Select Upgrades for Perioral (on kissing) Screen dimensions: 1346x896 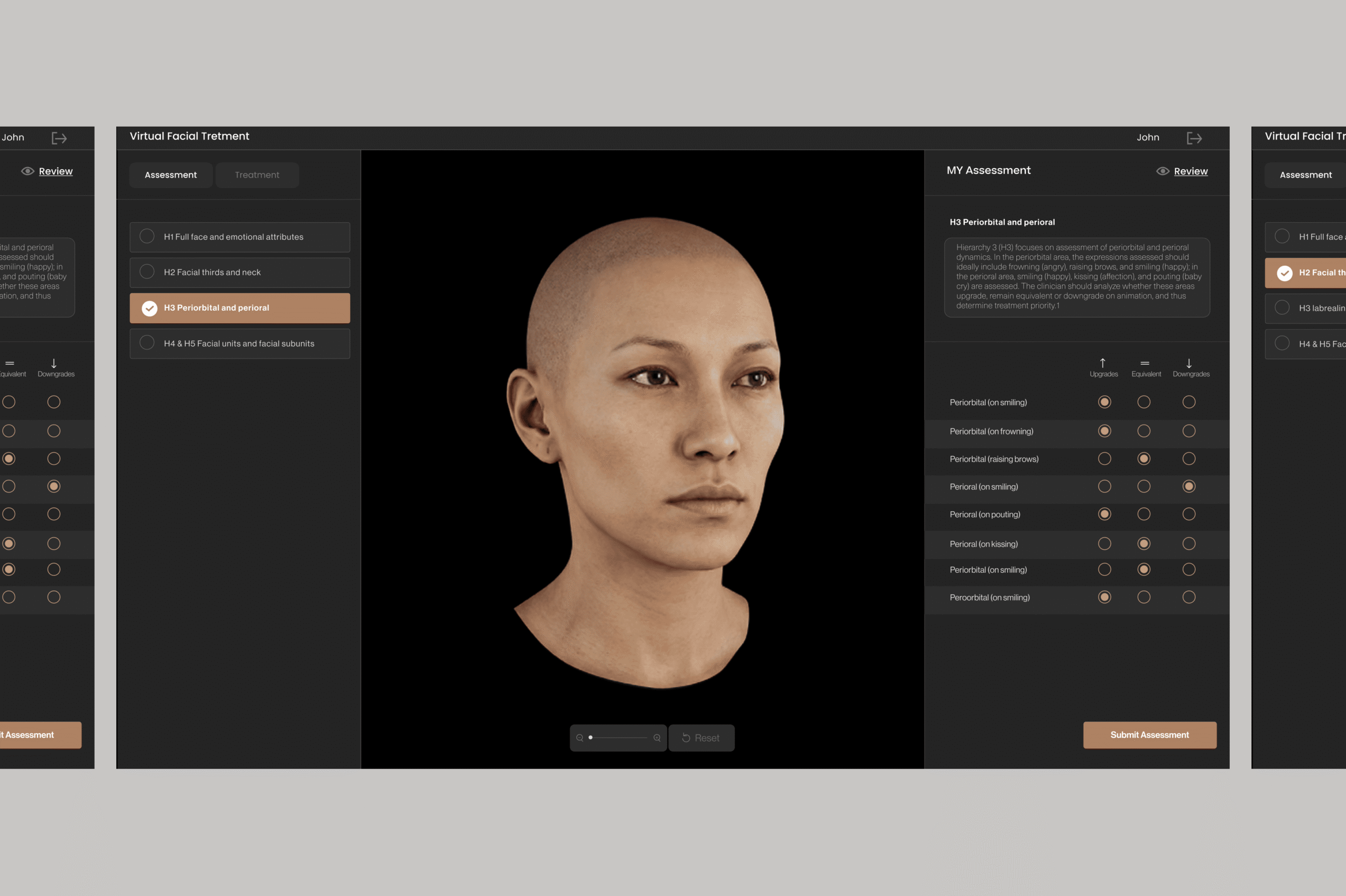pyautogui.click(x=1104, y=543)
